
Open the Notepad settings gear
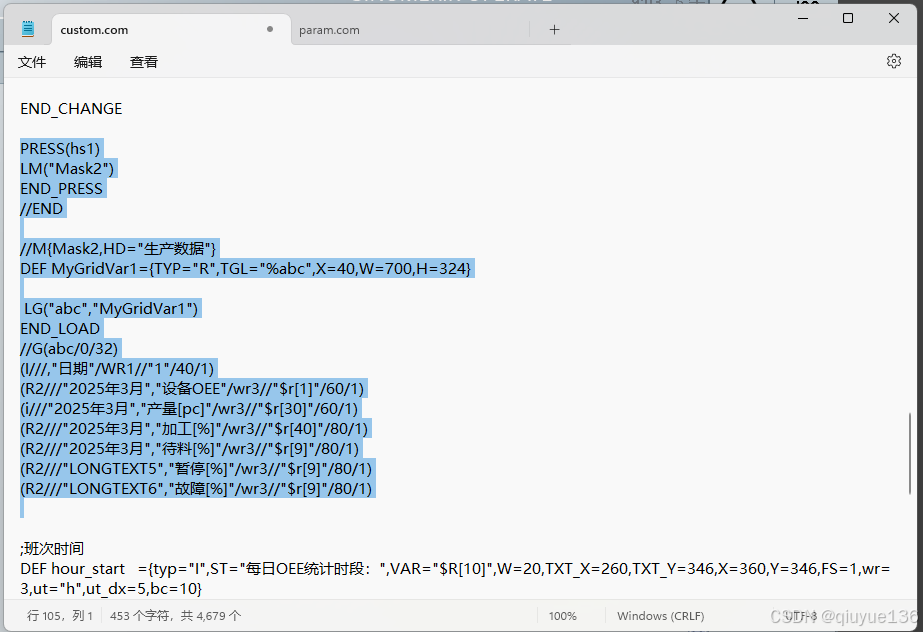(x=894, y=61)
